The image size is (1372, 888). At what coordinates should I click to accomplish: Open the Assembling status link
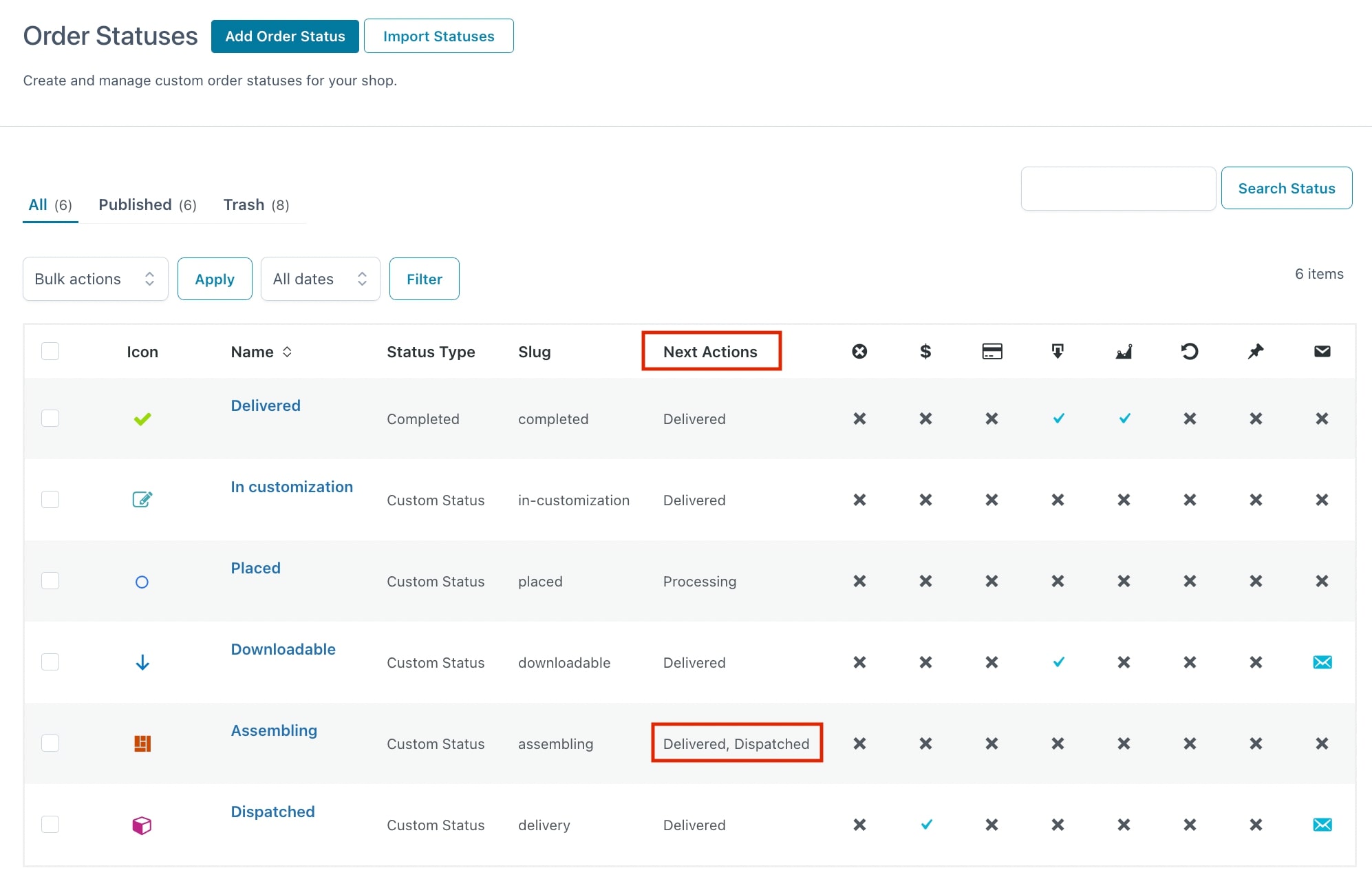click(x=274, y=730)
